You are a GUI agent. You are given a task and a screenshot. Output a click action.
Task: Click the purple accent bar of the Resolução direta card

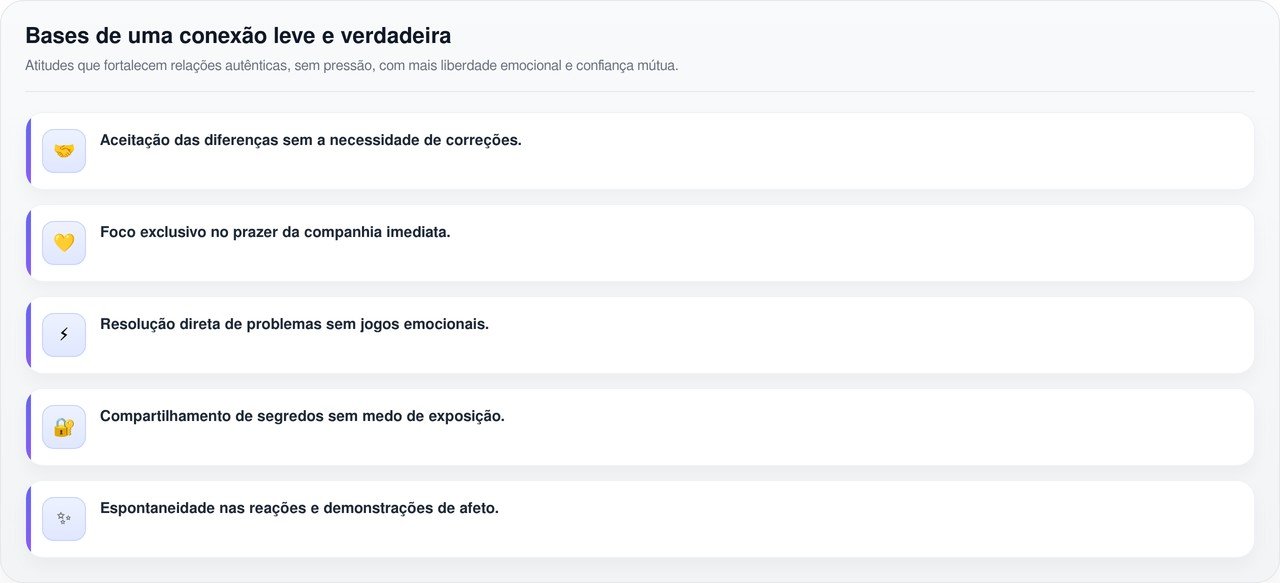tap(29, 335)
